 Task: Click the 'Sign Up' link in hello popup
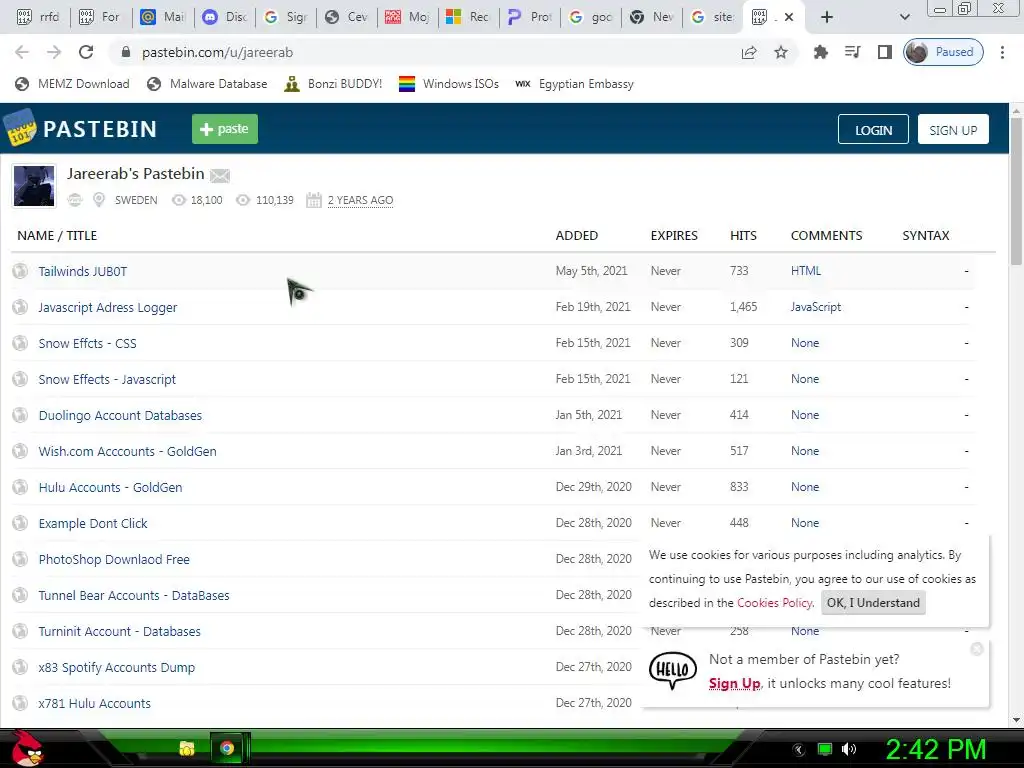pos(735,683)
